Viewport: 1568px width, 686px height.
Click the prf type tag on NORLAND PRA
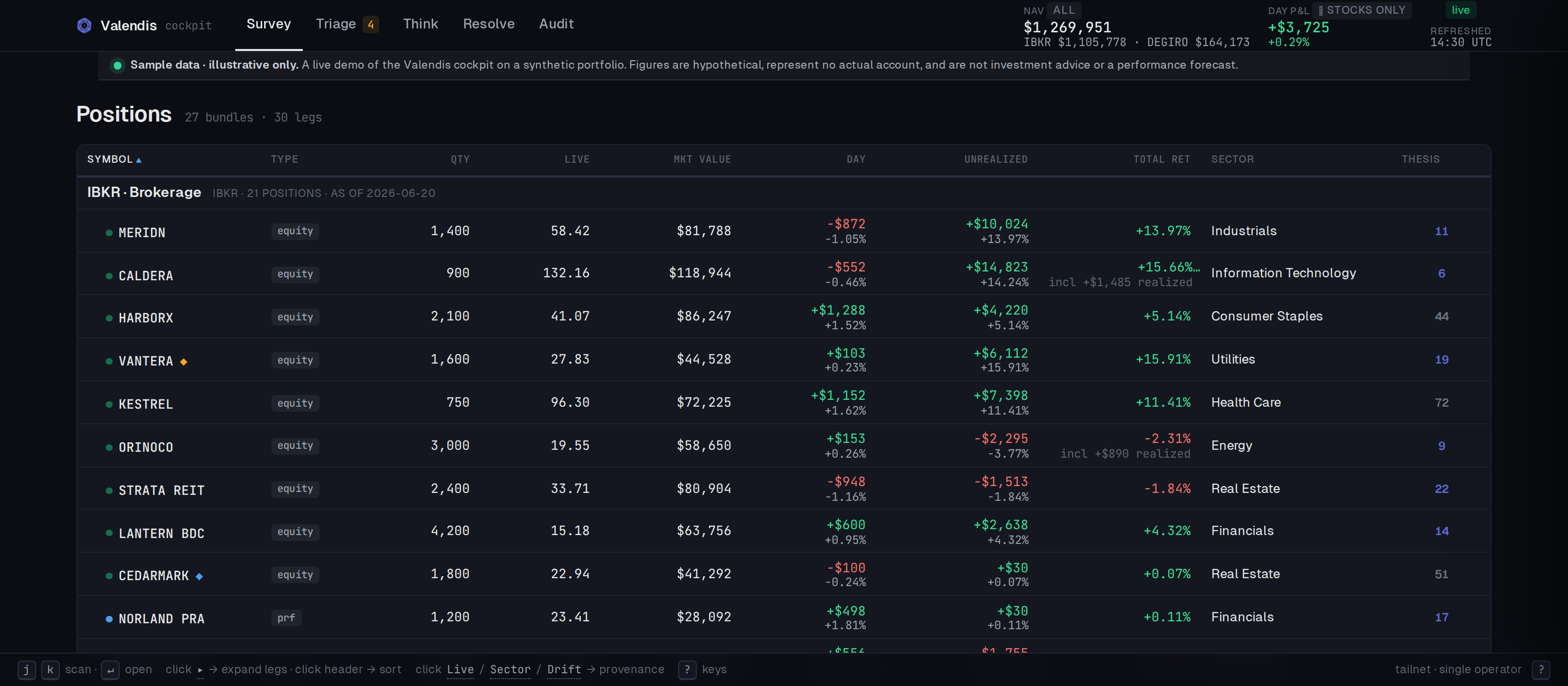286,618
